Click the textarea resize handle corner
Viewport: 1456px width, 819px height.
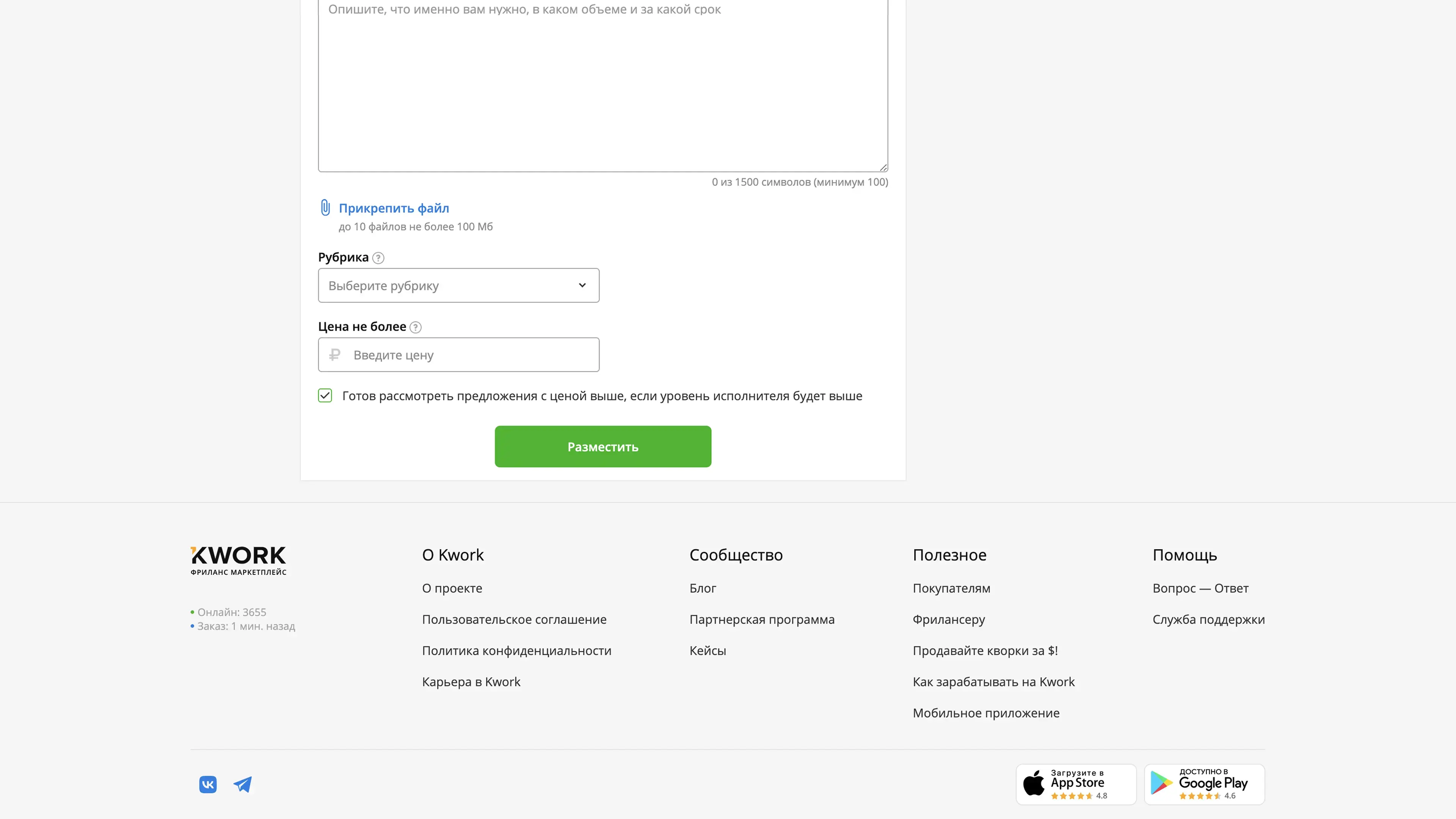(883, 167)
